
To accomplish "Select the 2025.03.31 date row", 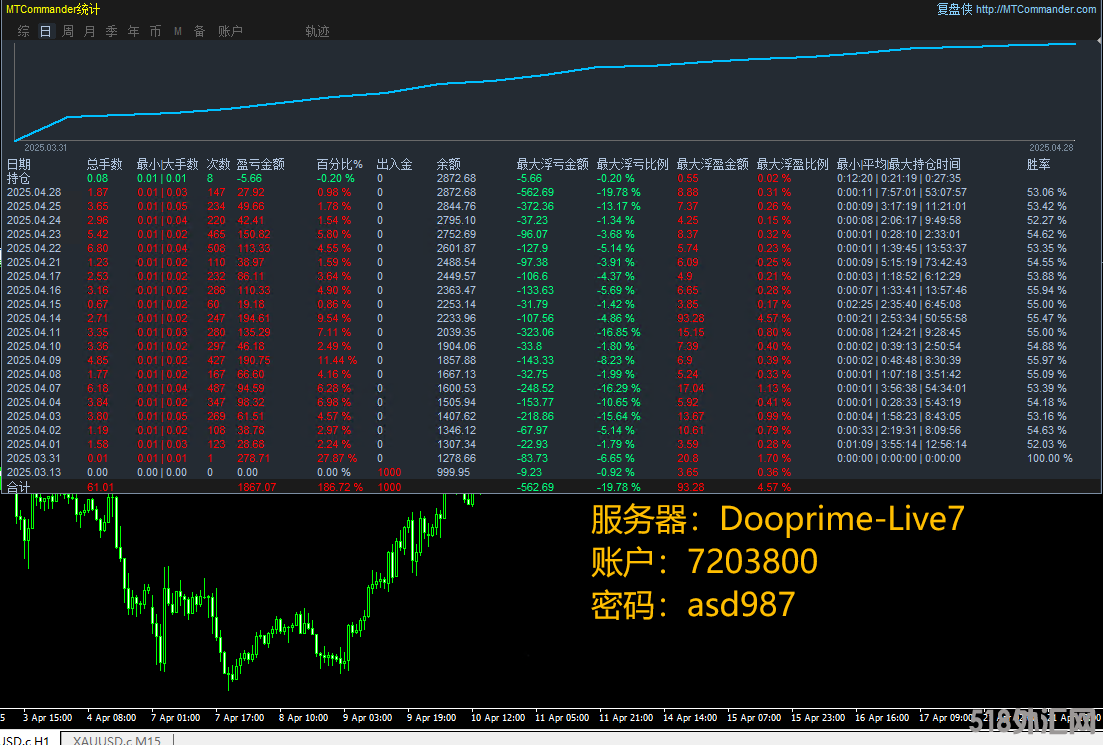I will [x=34, y=459].
